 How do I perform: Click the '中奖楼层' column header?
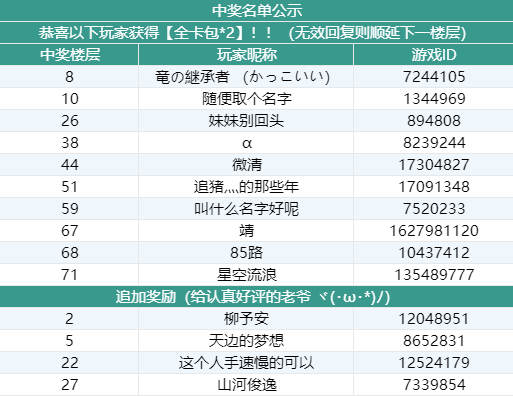69,55
